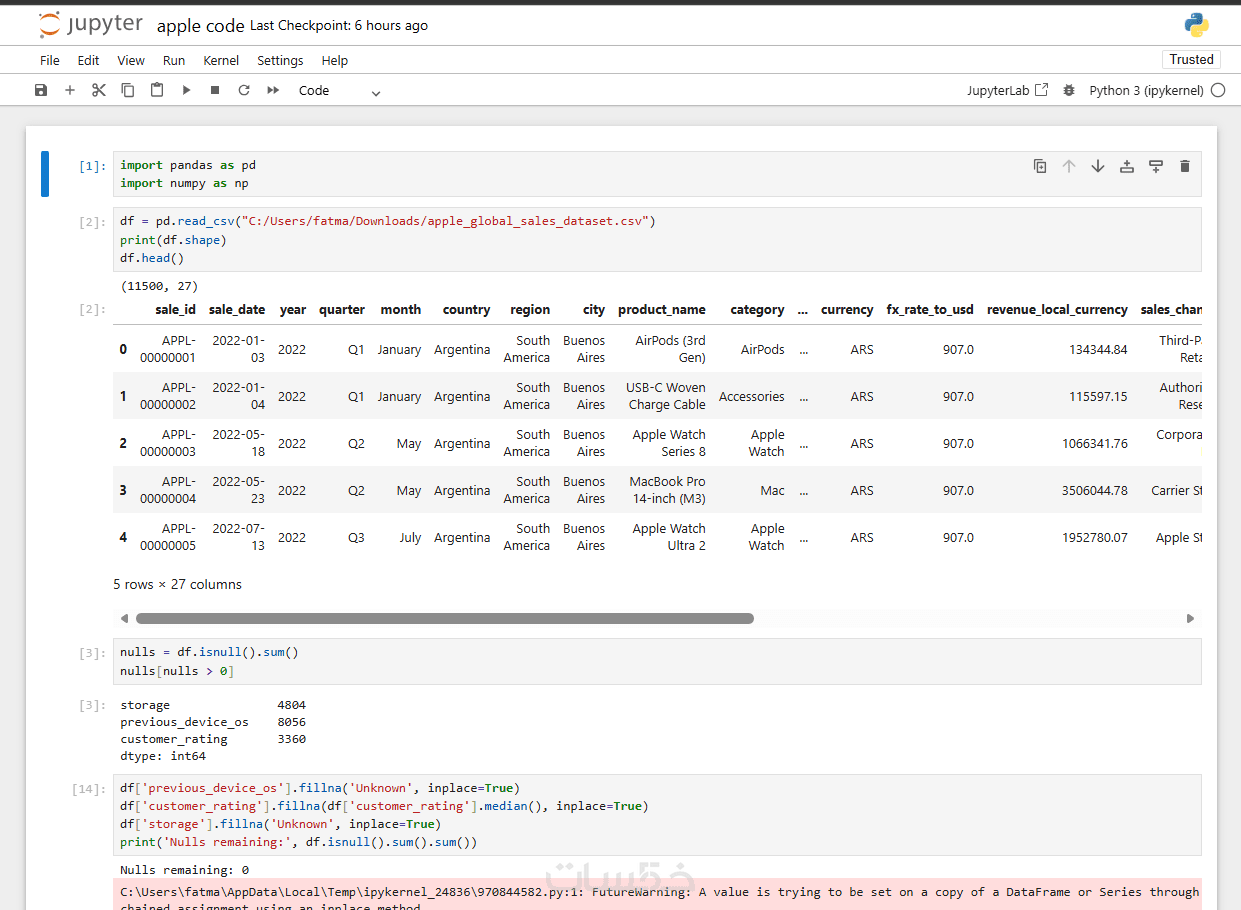Screen dimensions: 1241x910
Task: Insert a new cell below with plus icon
Action: click(70, 90)
